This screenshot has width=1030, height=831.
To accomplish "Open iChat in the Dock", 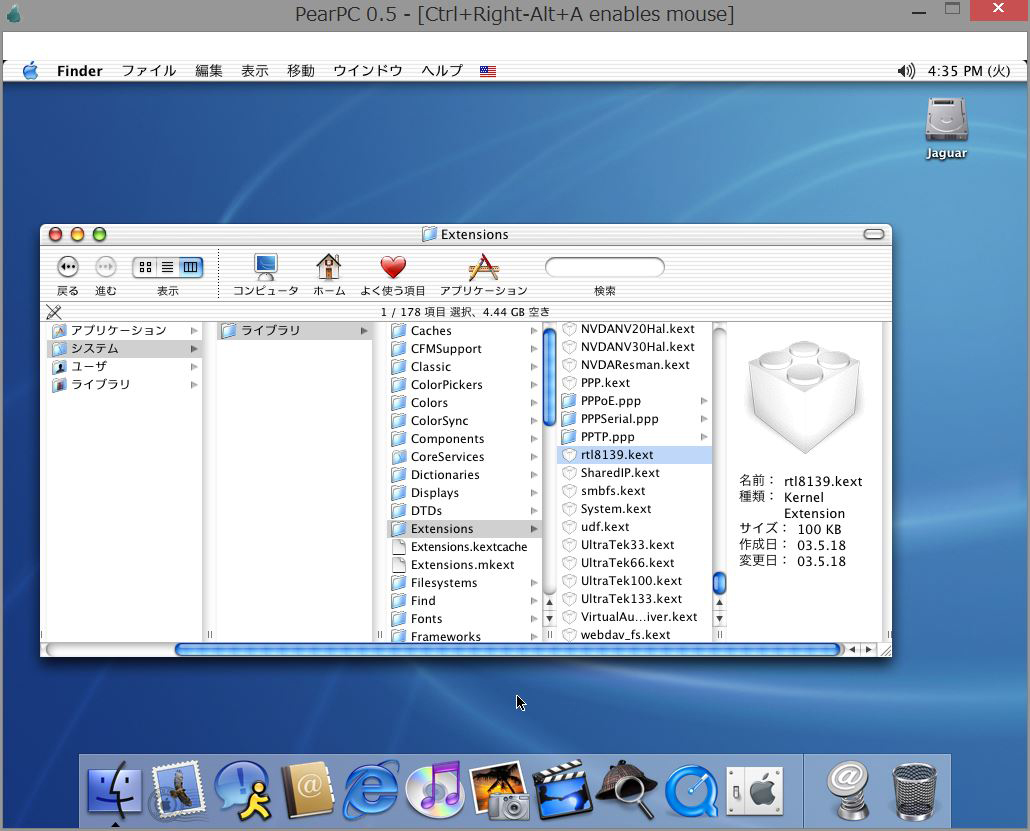I will pos(243,790).
